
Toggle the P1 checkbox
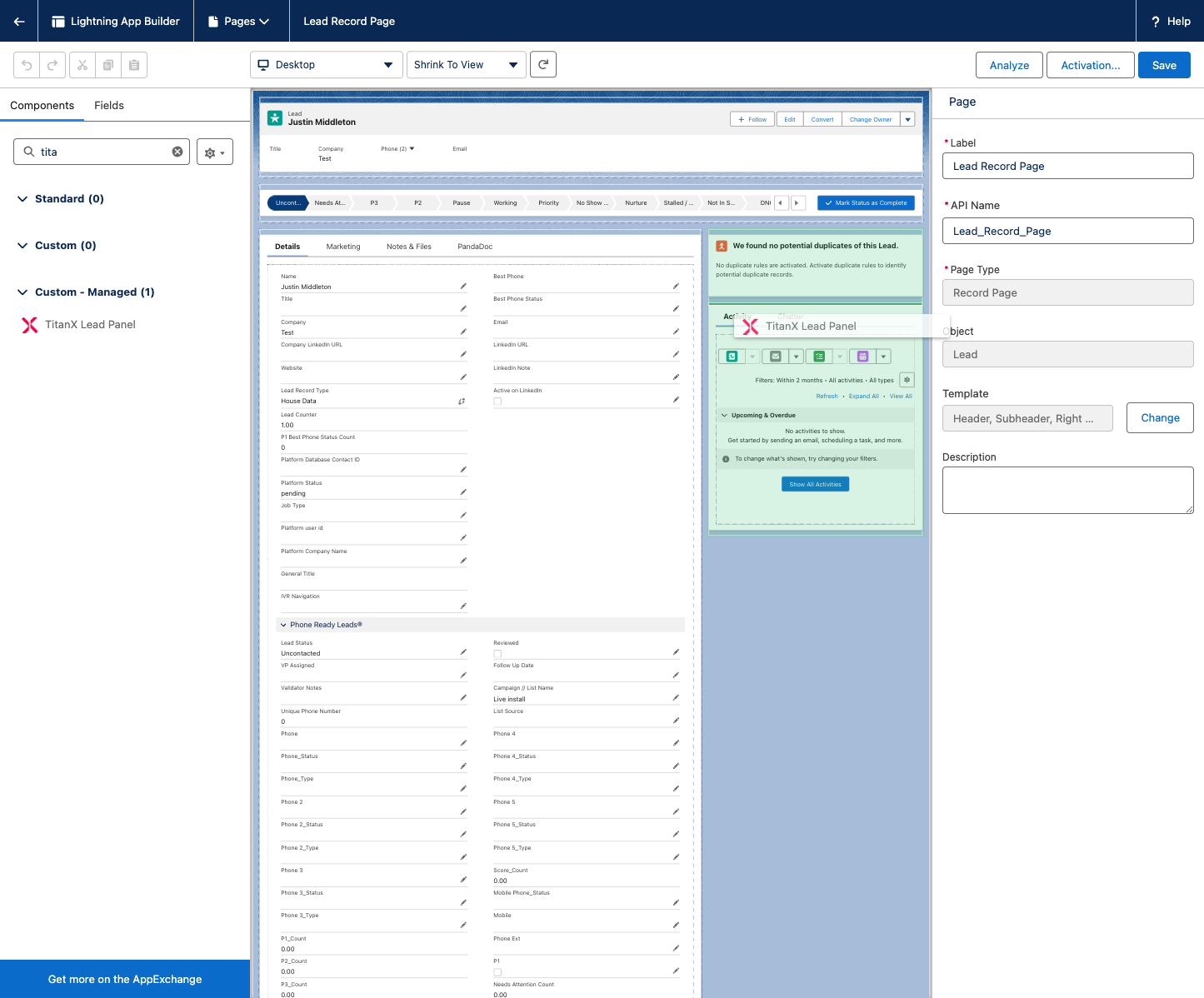497,972
